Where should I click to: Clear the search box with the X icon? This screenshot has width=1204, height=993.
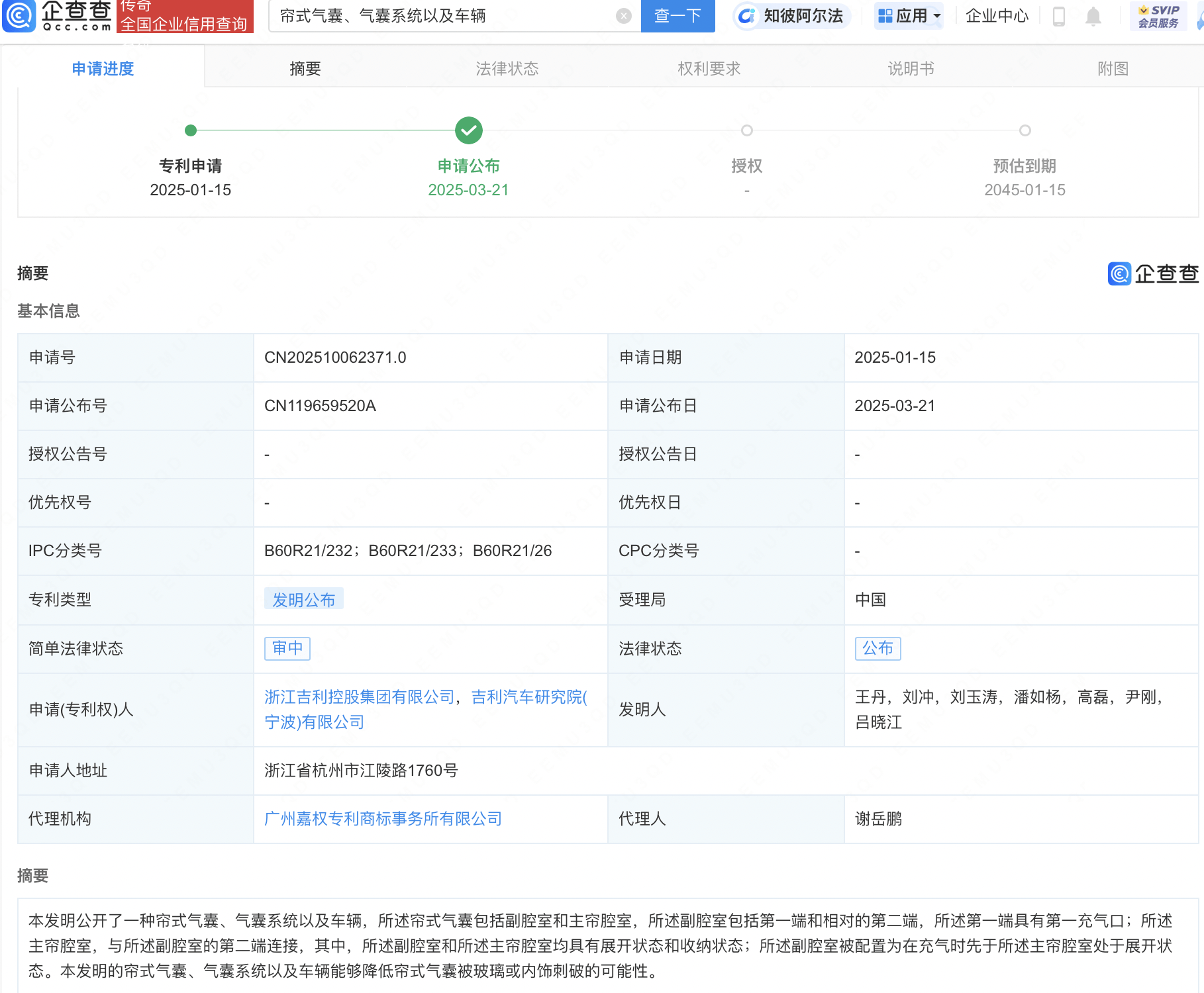coord(623,16)
